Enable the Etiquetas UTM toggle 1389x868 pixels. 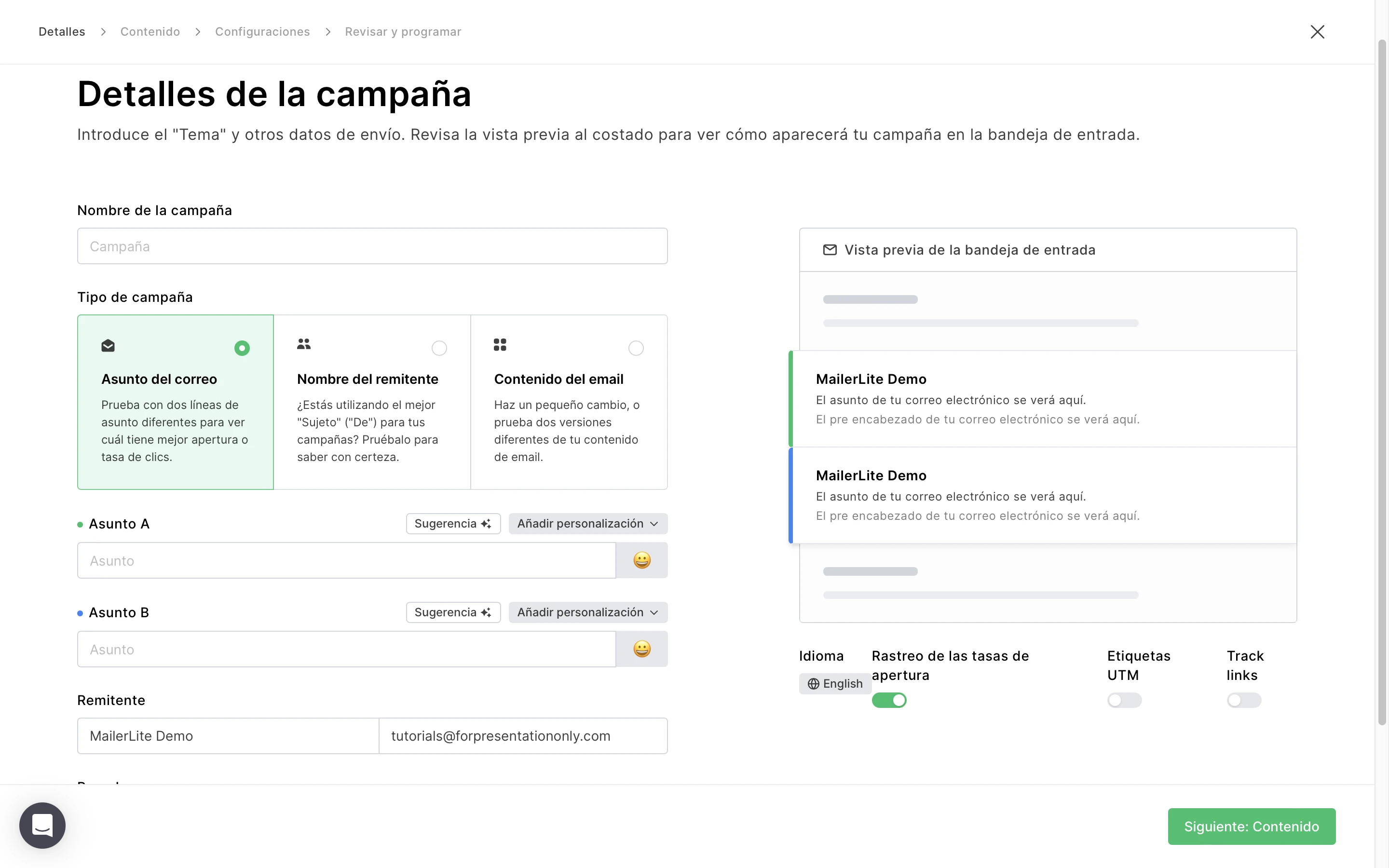1124,700
